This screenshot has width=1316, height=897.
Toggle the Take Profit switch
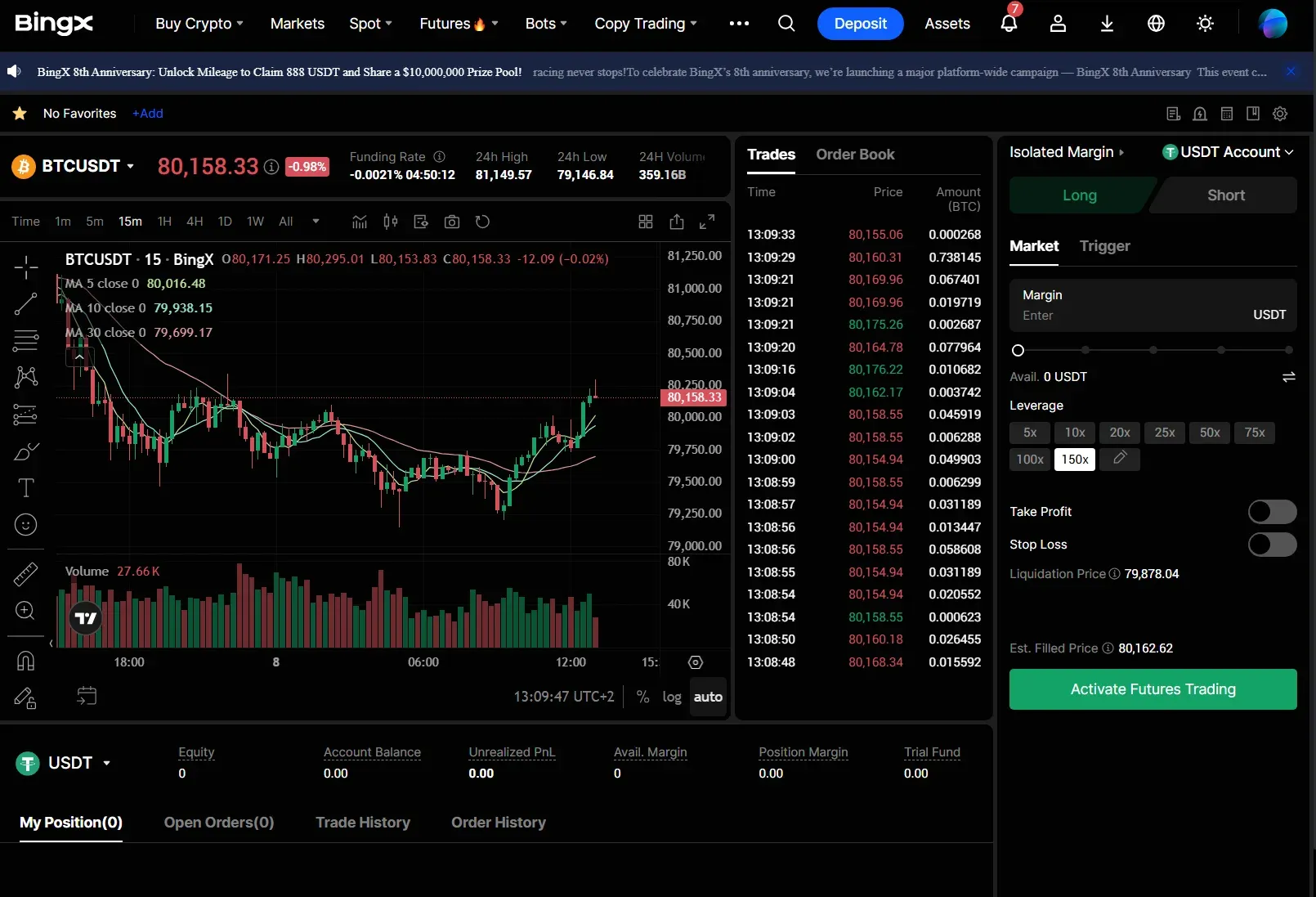tap(1272, 512)
